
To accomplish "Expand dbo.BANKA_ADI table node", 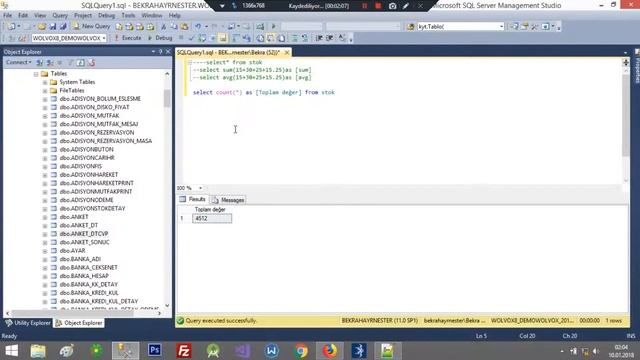I will click(45, 259).
